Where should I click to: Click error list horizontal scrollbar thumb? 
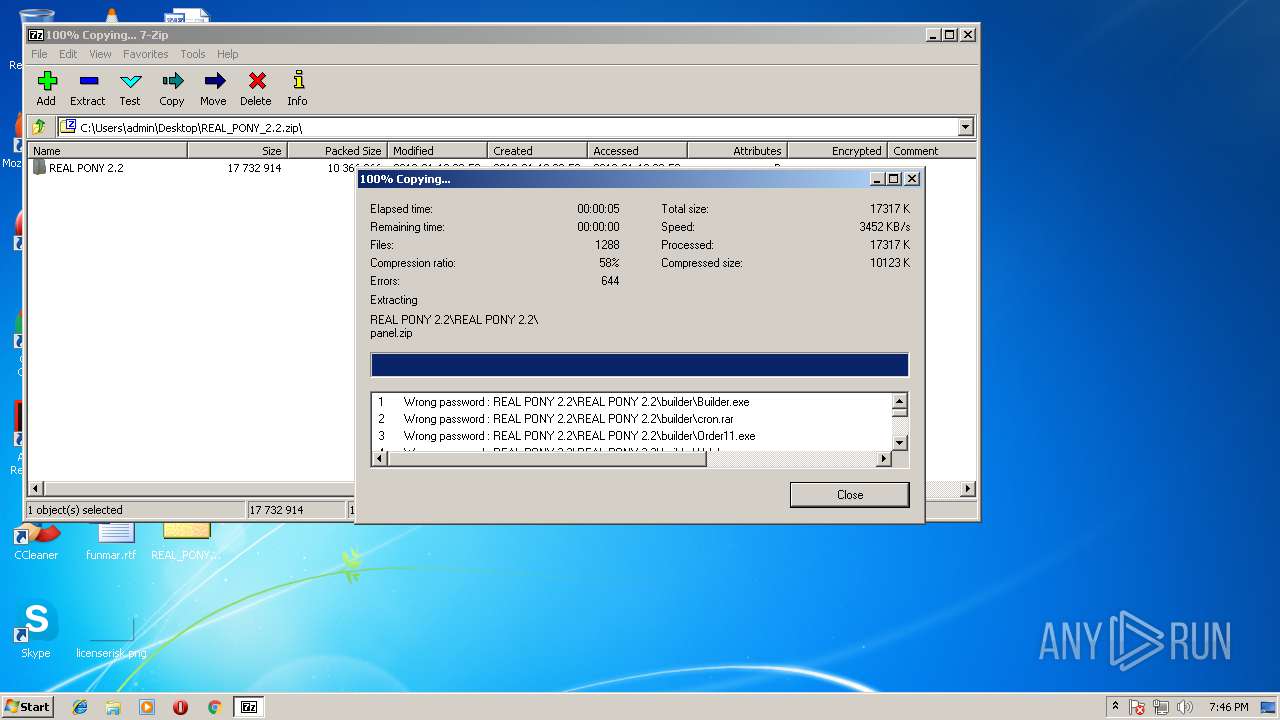point(546,459)
